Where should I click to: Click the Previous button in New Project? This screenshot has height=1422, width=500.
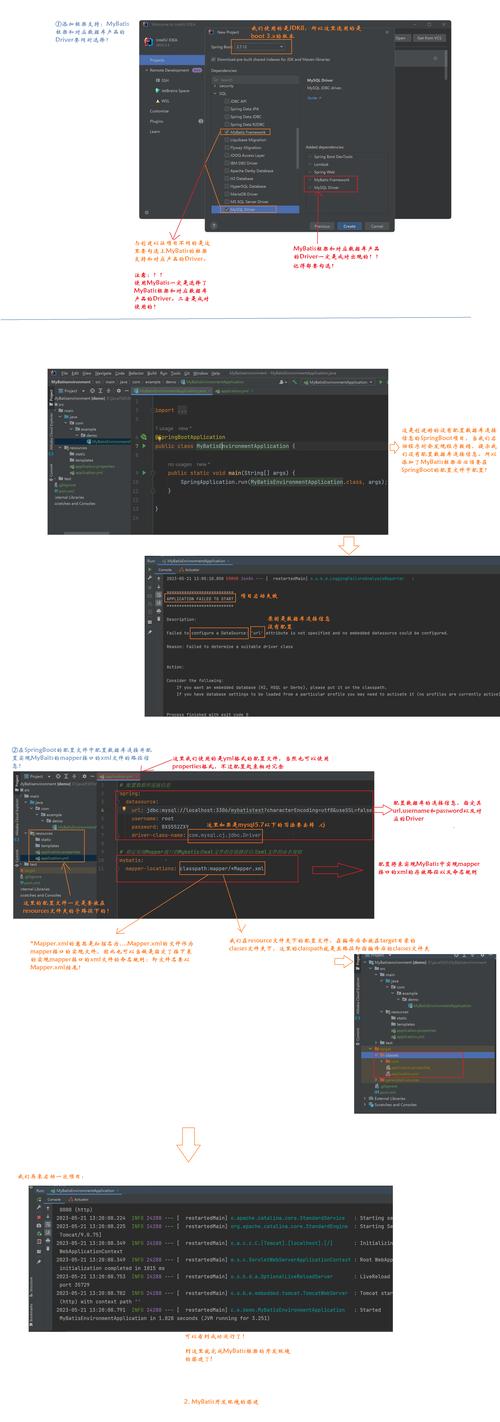pyautogui.click(x=320, y=225)
